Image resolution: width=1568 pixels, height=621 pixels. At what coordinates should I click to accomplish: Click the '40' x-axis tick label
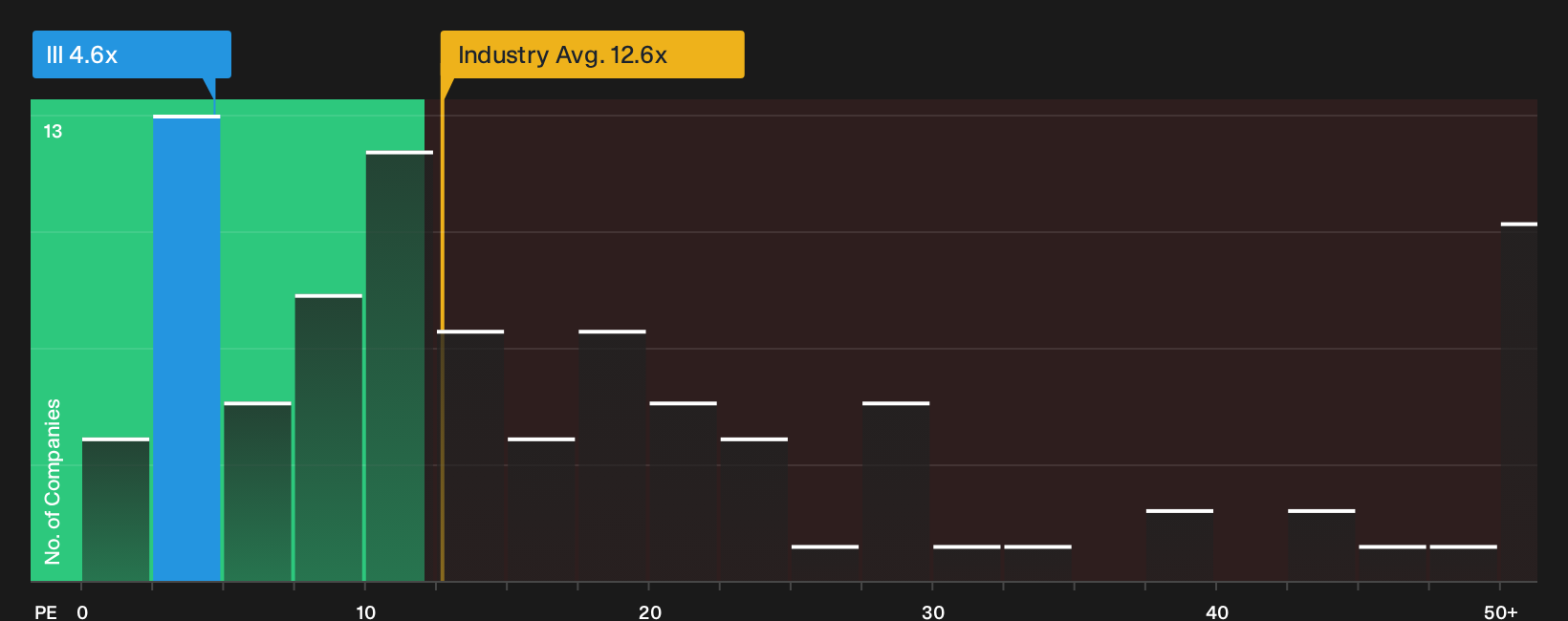pos(1217,612)
